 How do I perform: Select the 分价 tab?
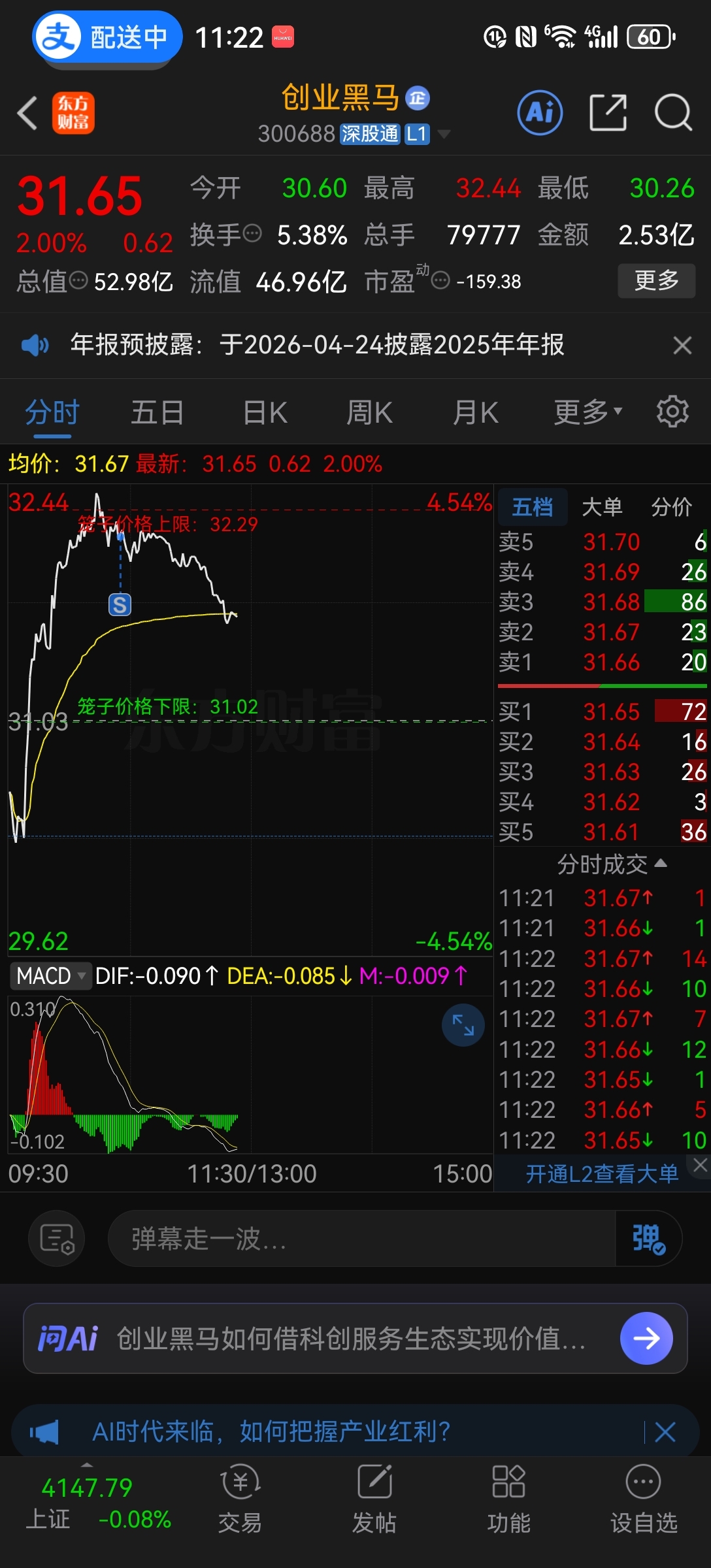pyautogui.click(x=671, y=507)
